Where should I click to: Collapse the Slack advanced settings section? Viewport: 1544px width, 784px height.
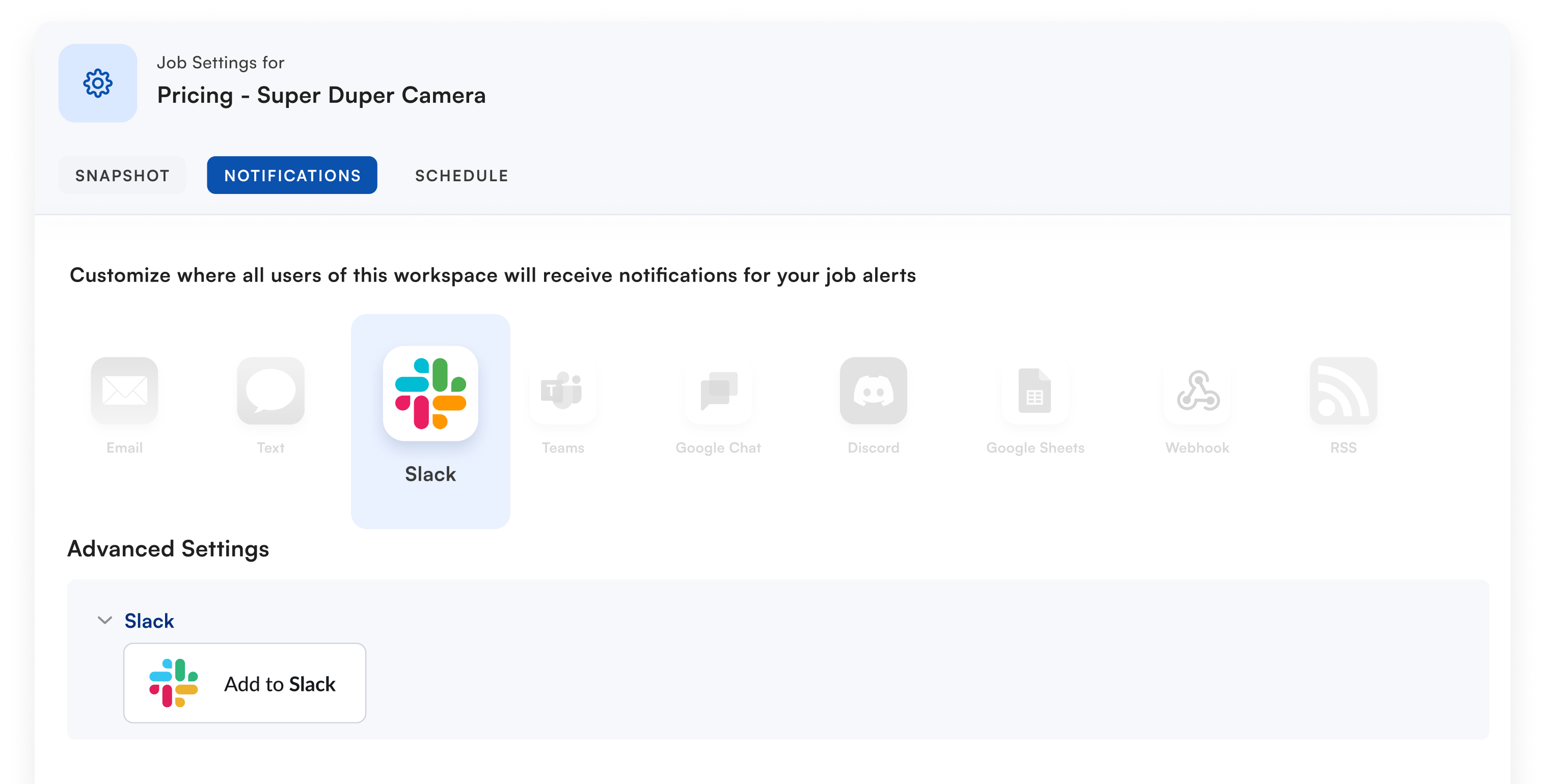click(x=104, y=621)
